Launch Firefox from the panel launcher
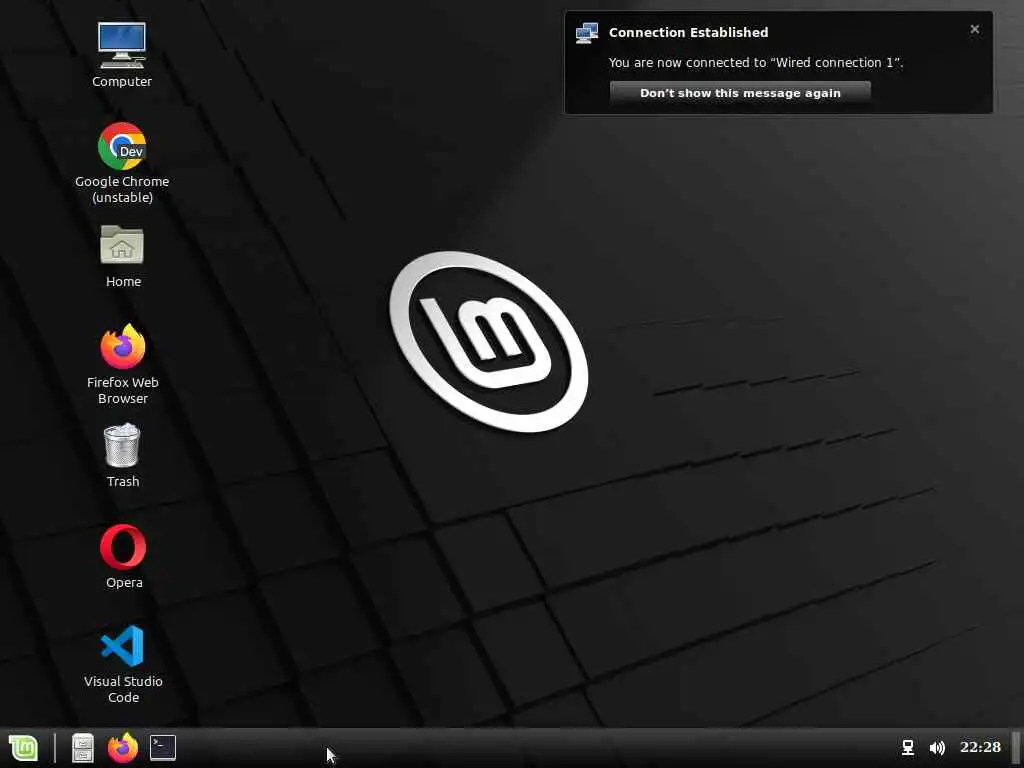This screenshot has height=768, width=1024. point(123,748)
